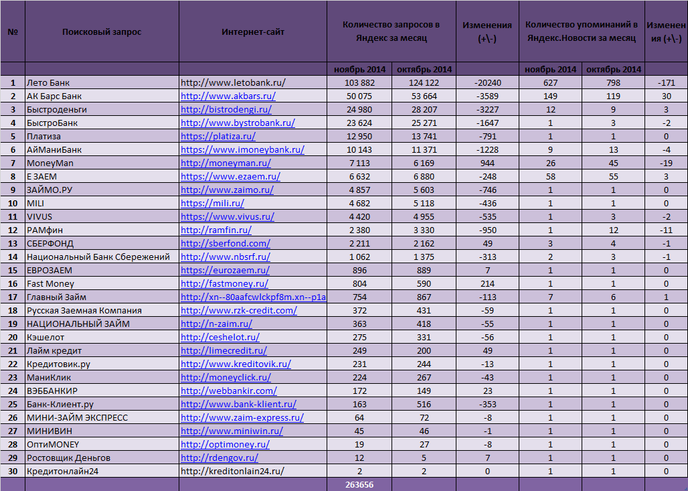Open the nbsrf.ru link
This screenshot has width=688, height=491.
[x=226, y=257]
